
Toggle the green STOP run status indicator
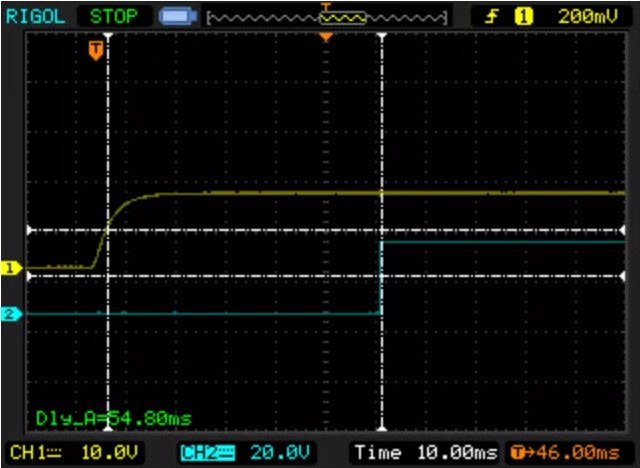tap(113, 16)
